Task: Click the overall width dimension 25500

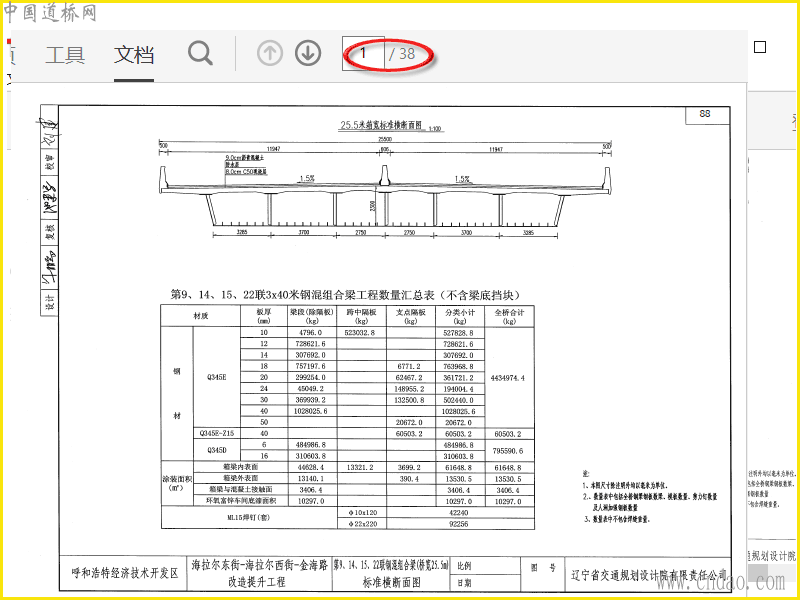Action: click(x=385, y=139)
